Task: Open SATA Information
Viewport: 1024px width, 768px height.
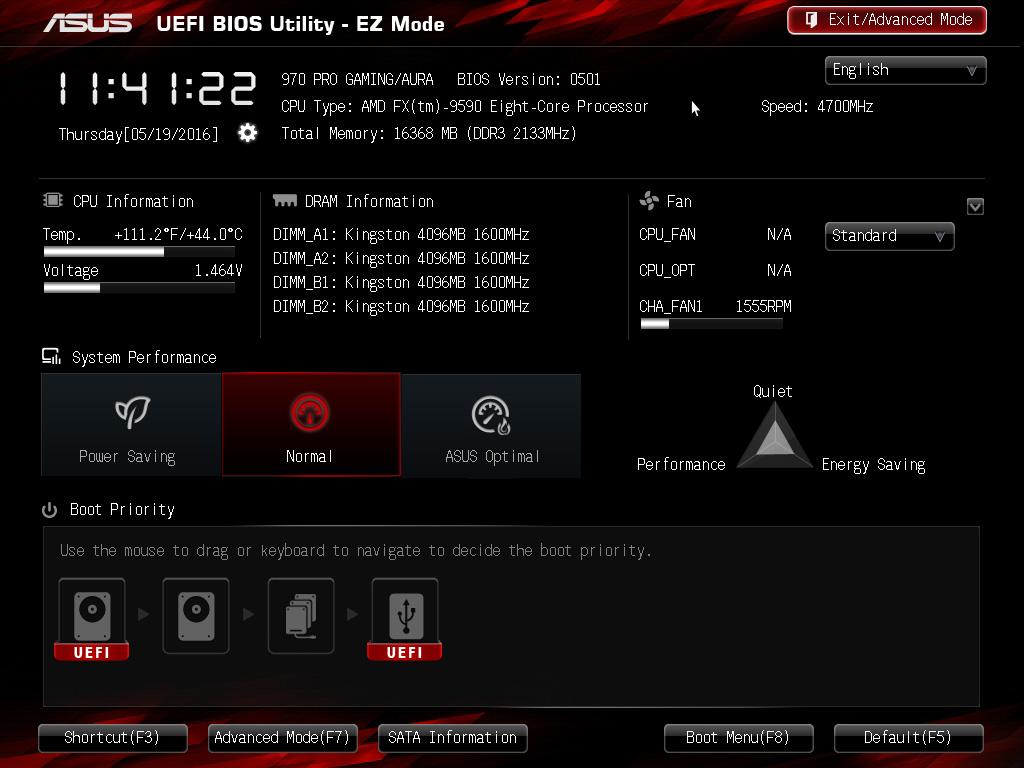Action: [x=453, y=738]
